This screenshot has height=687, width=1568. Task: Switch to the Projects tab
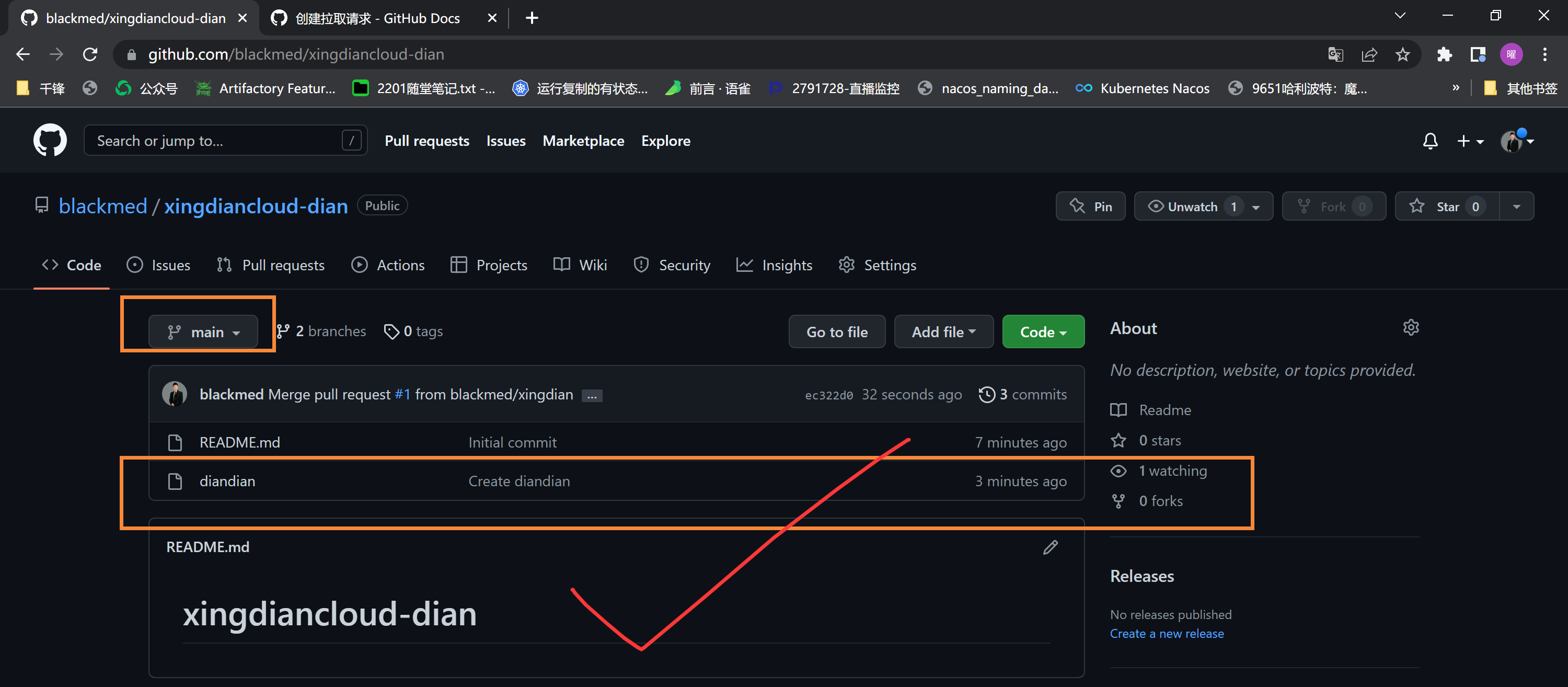pyautogui.click(x=489, y=265)
